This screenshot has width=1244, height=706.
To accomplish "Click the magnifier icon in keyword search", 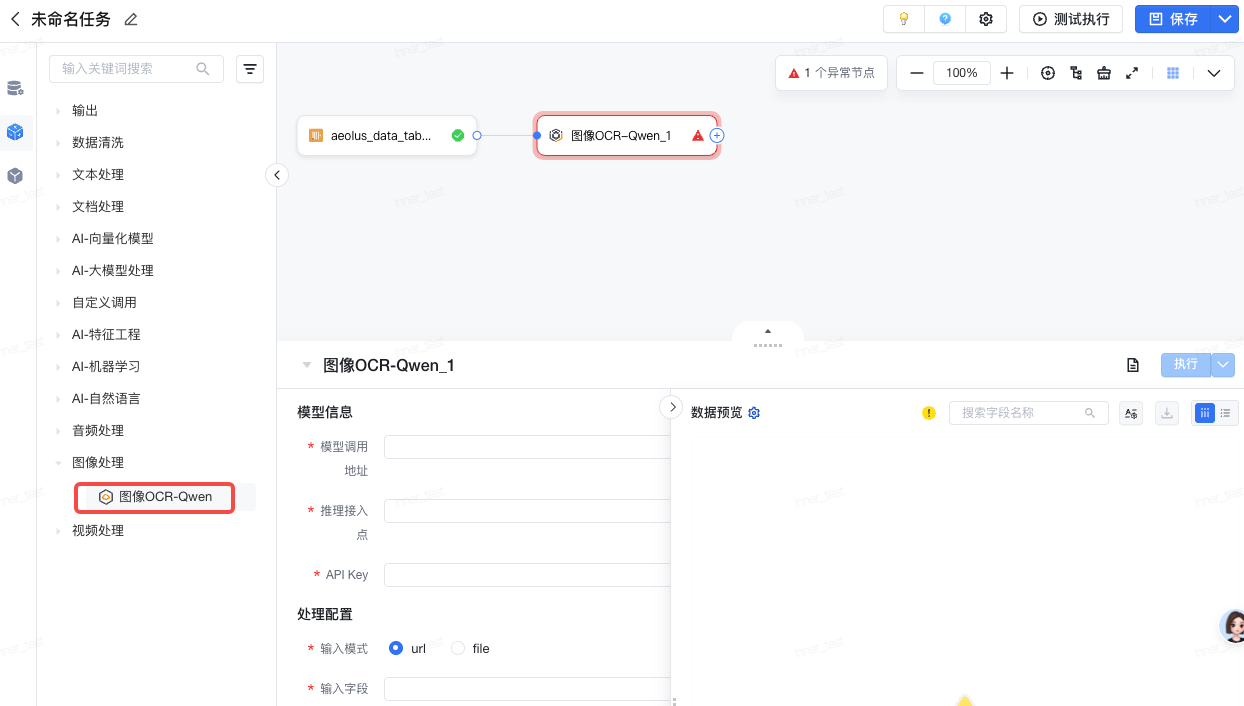I will (x=203, y=68).
